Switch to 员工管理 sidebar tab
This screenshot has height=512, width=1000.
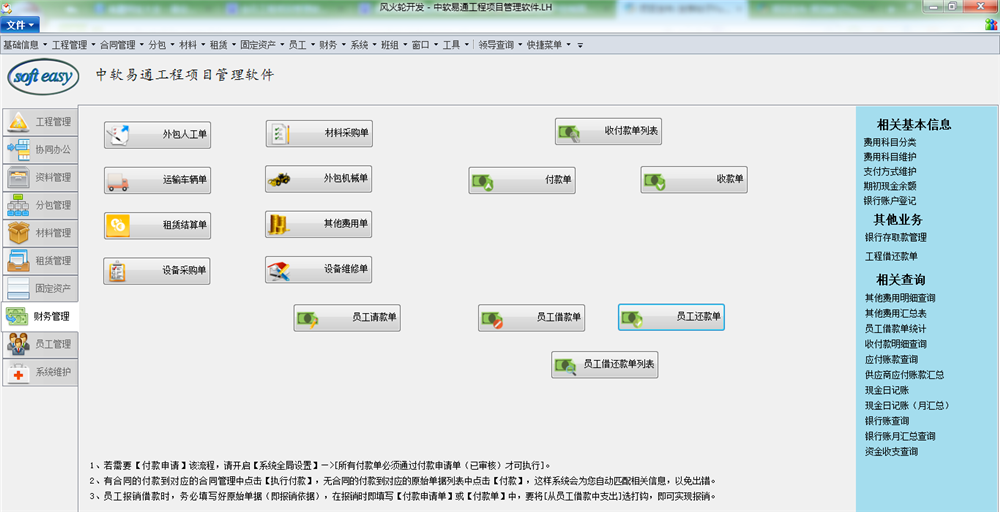click(x=40, y=344)
